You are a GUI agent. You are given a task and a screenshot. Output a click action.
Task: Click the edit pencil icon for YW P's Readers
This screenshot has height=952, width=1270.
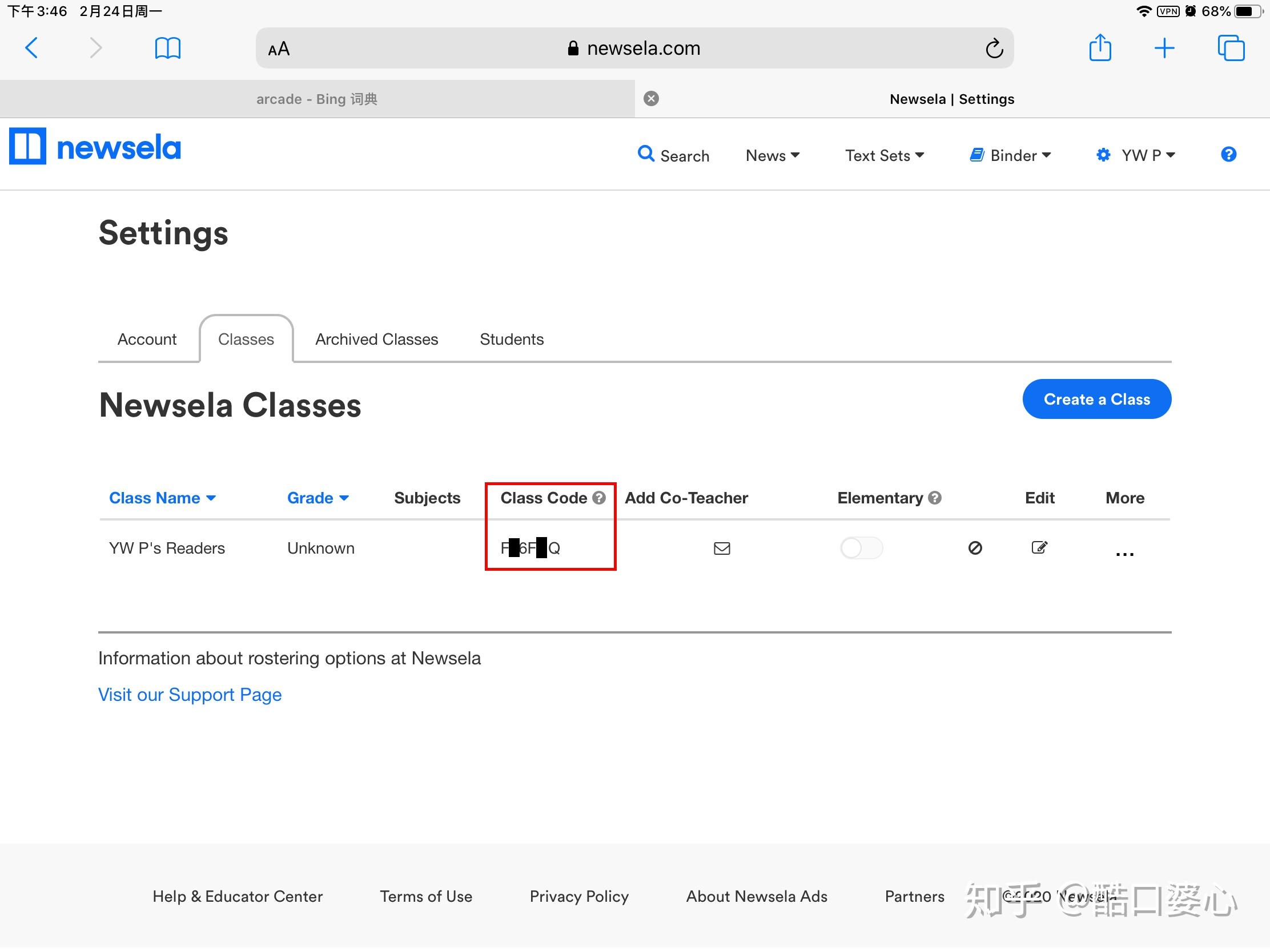pos(1039,547)
